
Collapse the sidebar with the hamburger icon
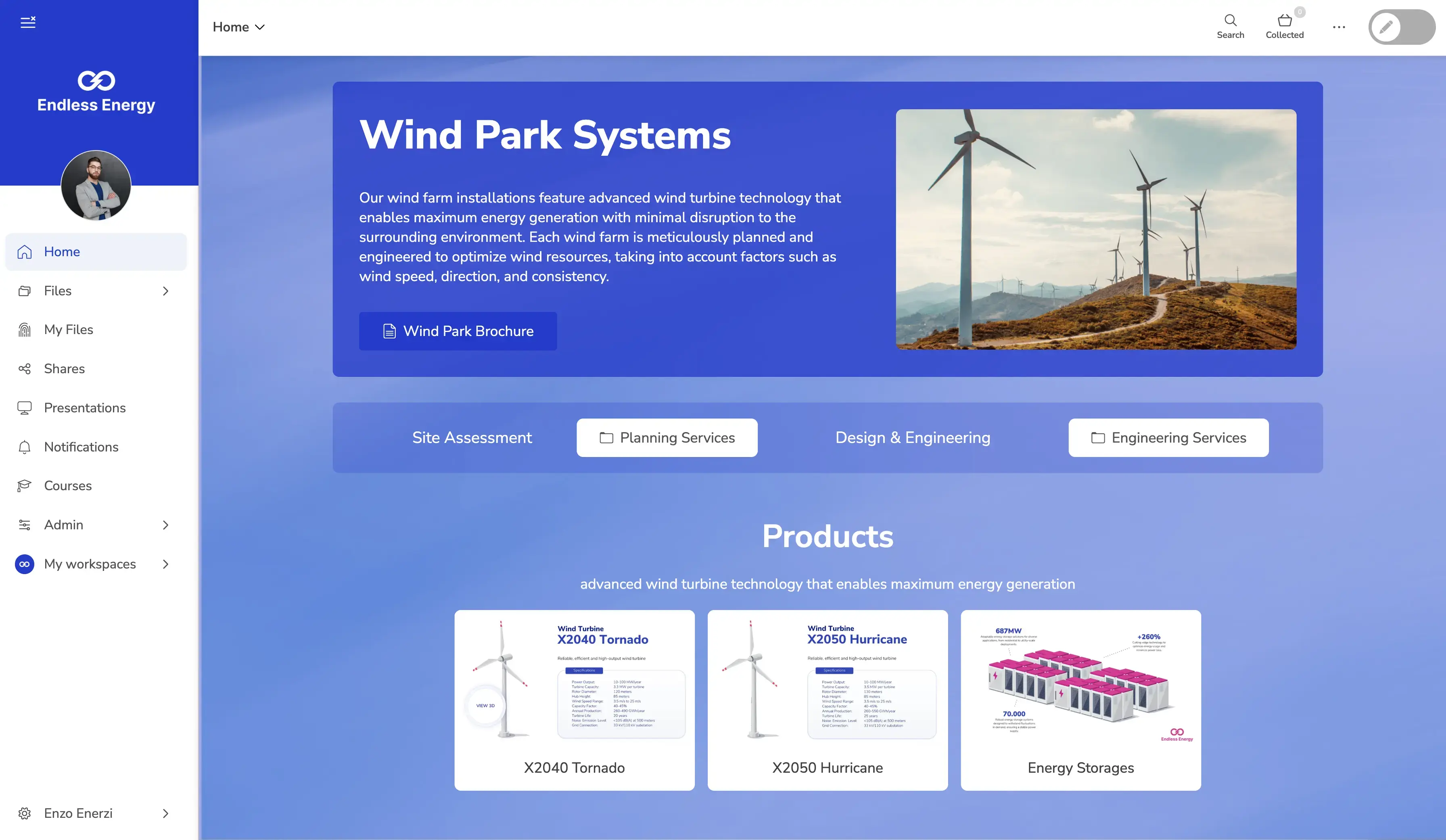(27, 22)
